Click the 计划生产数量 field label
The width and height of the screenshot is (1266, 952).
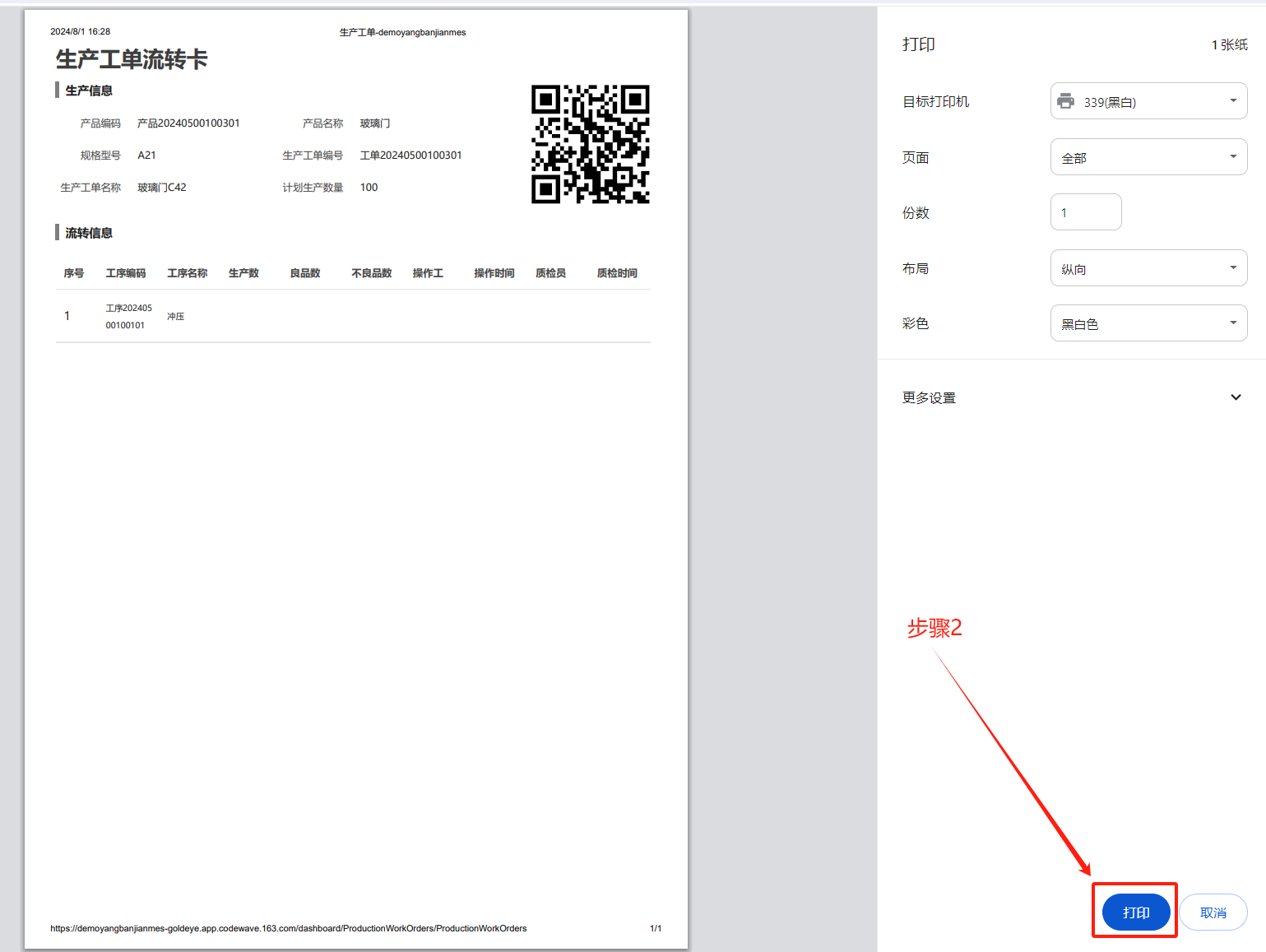(313, 188)
